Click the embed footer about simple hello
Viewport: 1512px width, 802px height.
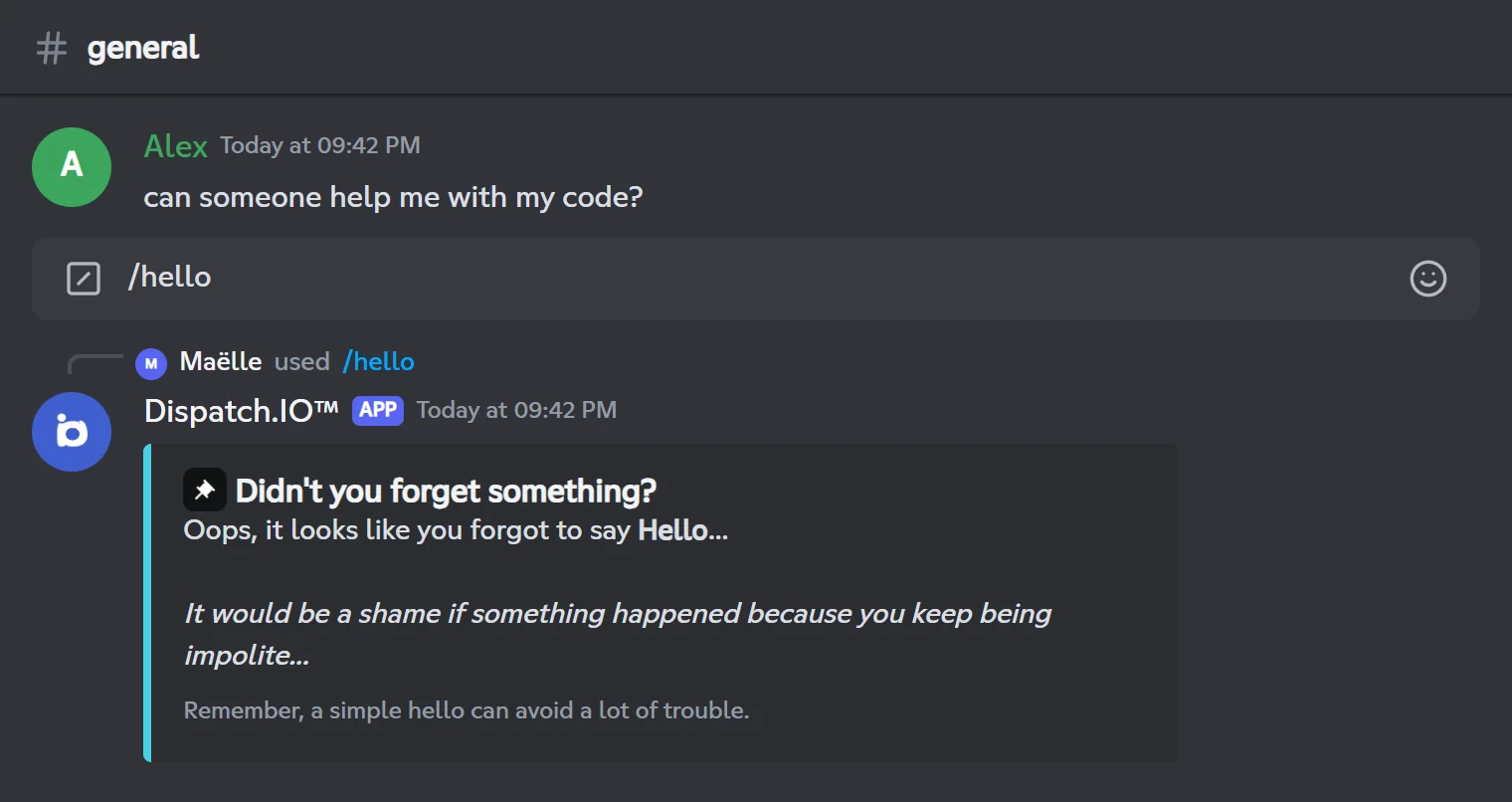point(467,710)
